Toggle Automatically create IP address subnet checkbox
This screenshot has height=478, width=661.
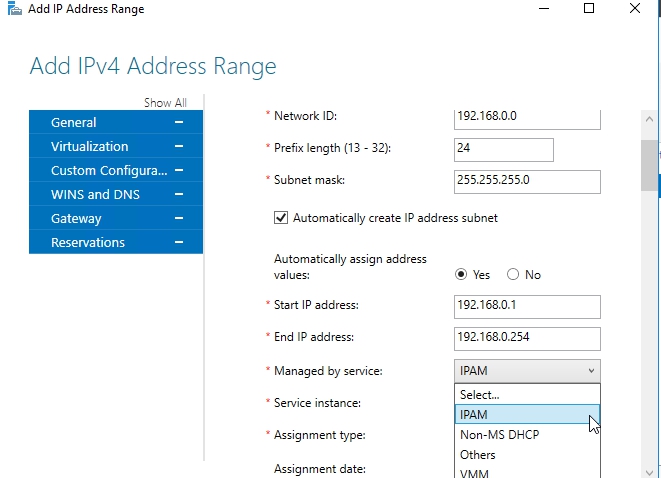pyautogui.click(x=281, y=217)
